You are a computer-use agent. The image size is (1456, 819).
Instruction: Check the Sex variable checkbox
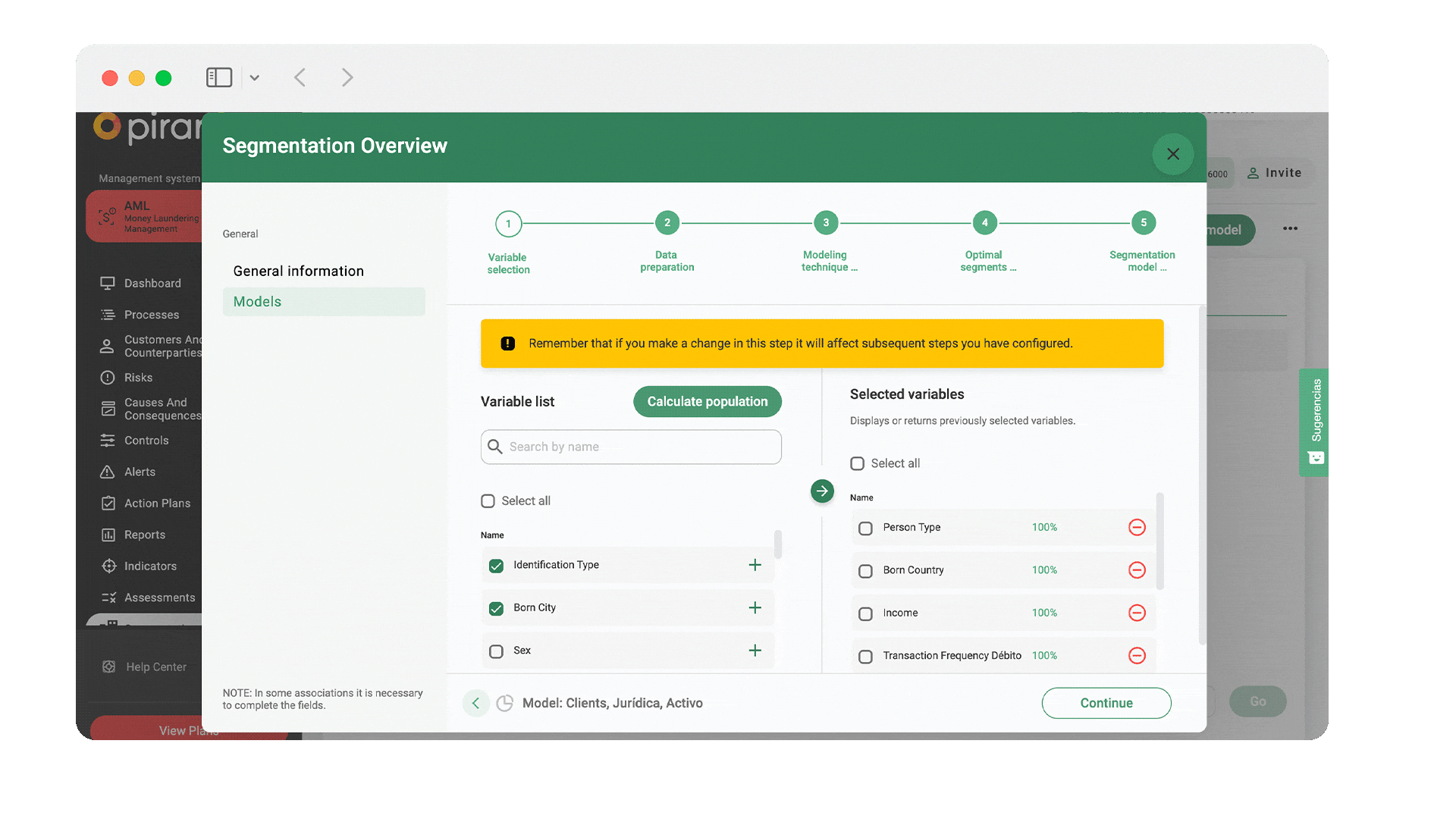click(496, 651)
